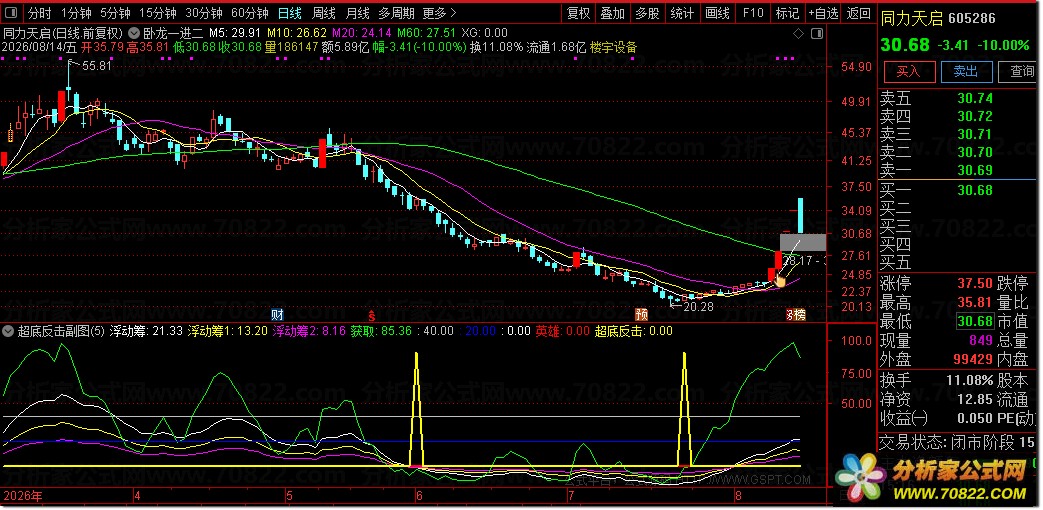The image size is (1043, 510).
Task: Click the M60: 27.51 moving average readout
Action: click(427, 33)
